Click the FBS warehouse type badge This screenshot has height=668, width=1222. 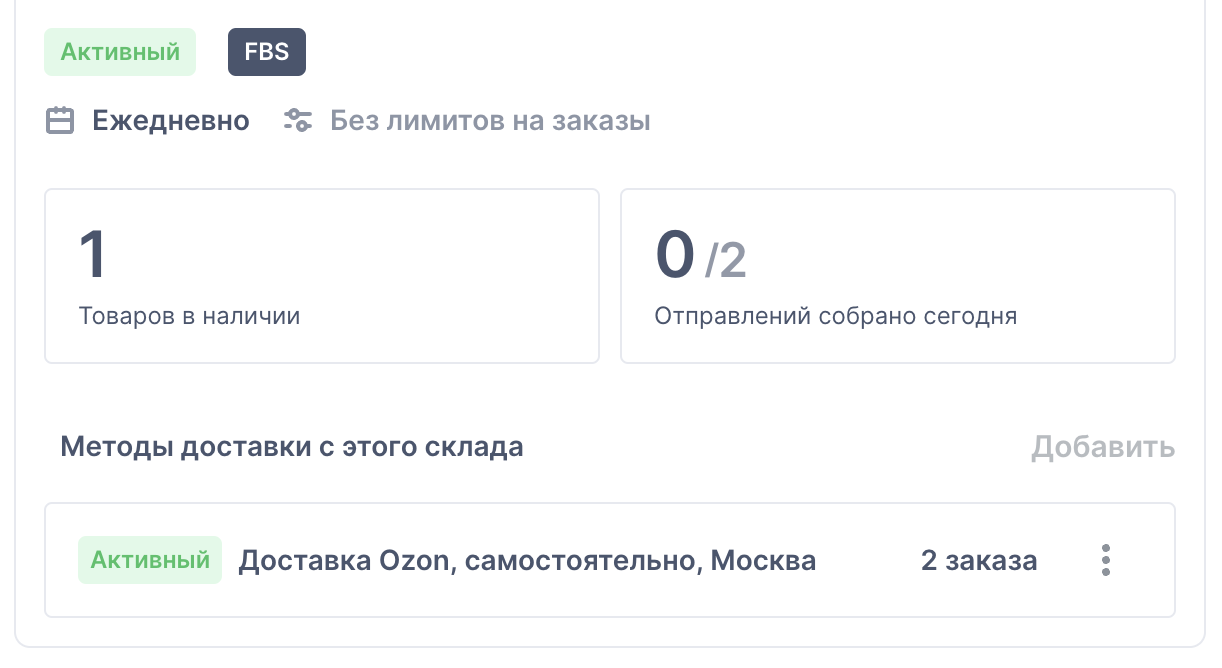267,52
